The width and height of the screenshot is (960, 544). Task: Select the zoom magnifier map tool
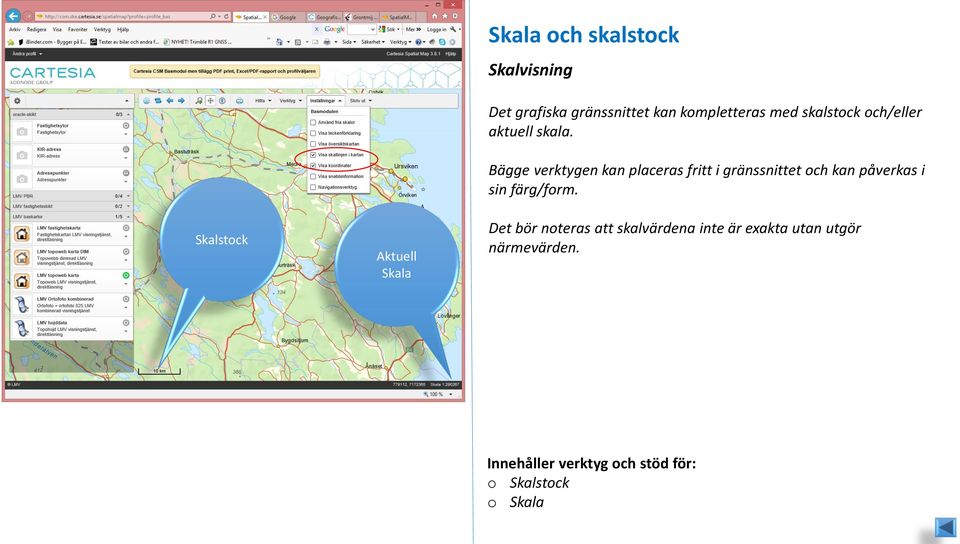pos(199,100)
